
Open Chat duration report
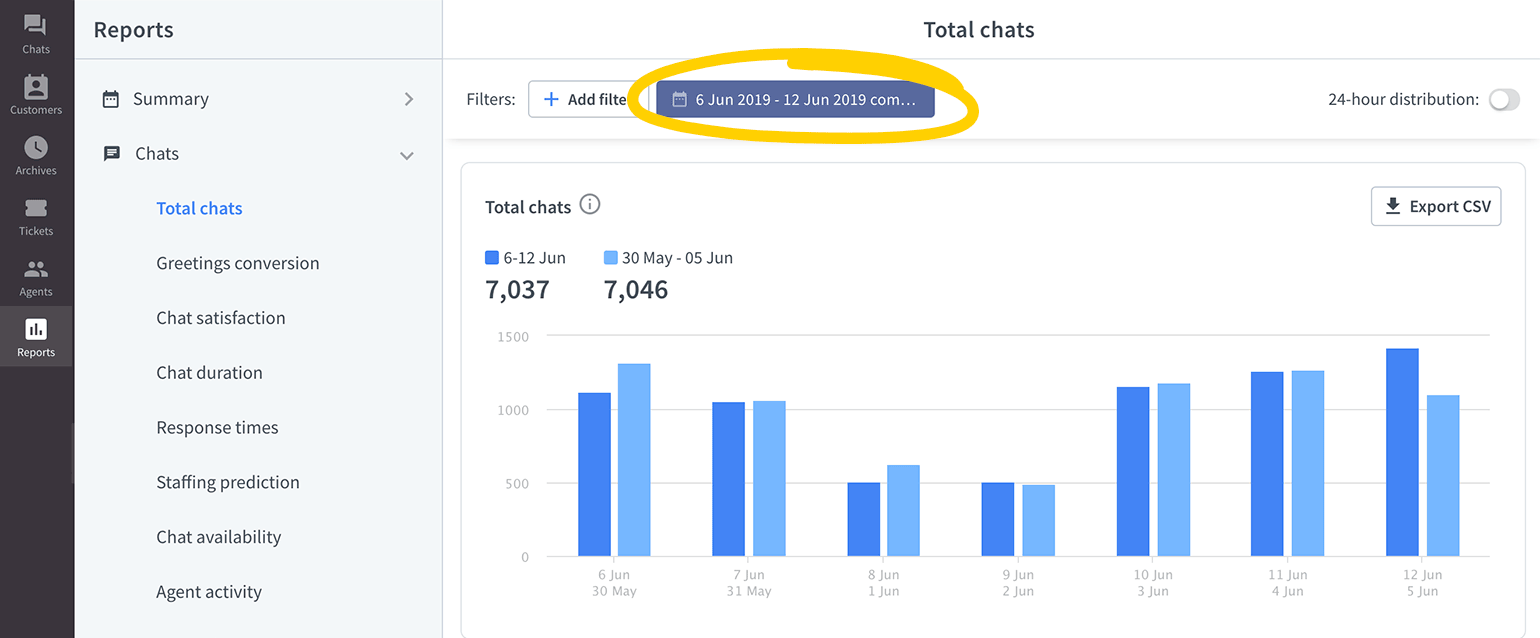[209, 373]
